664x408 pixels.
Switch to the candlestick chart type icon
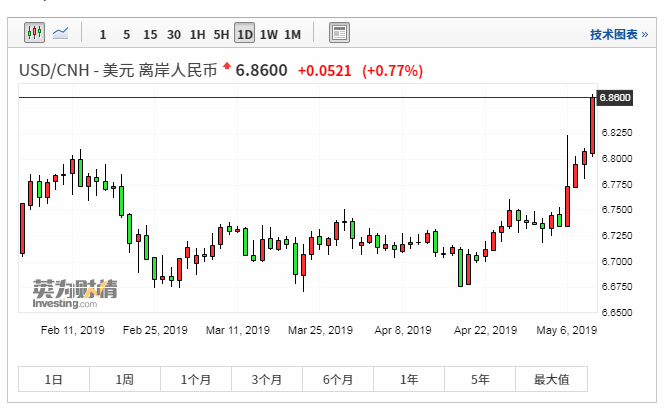tap(34, 33)
